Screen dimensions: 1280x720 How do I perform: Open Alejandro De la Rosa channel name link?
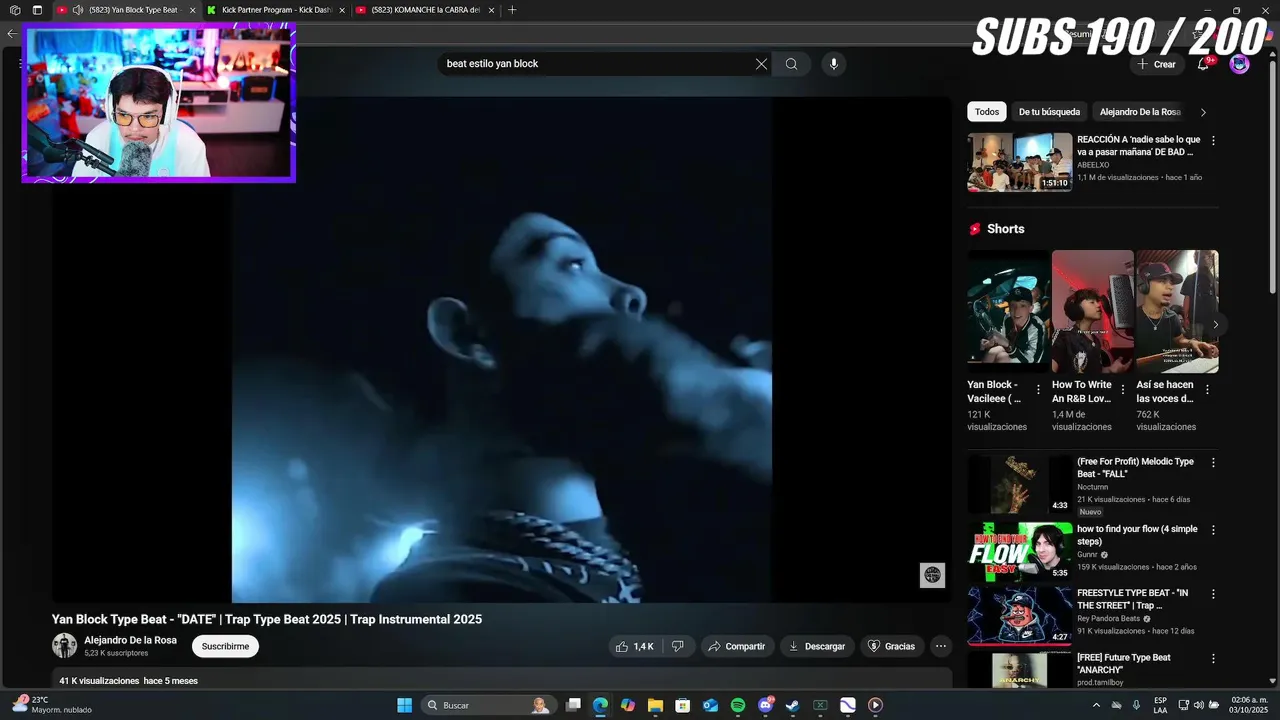pos(130,640)
